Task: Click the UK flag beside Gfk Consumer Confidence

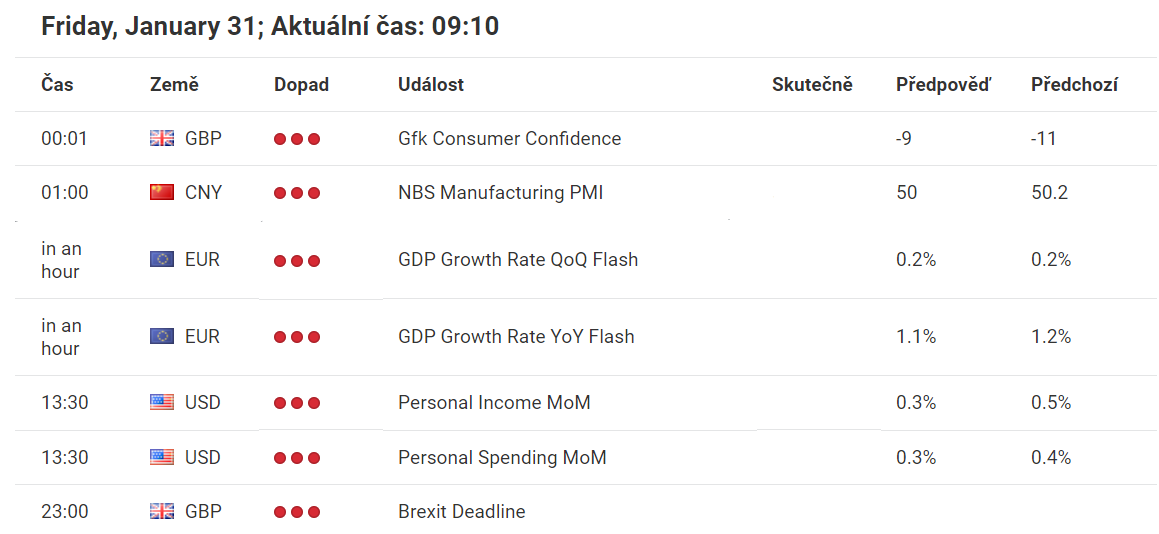Action: 162,138
